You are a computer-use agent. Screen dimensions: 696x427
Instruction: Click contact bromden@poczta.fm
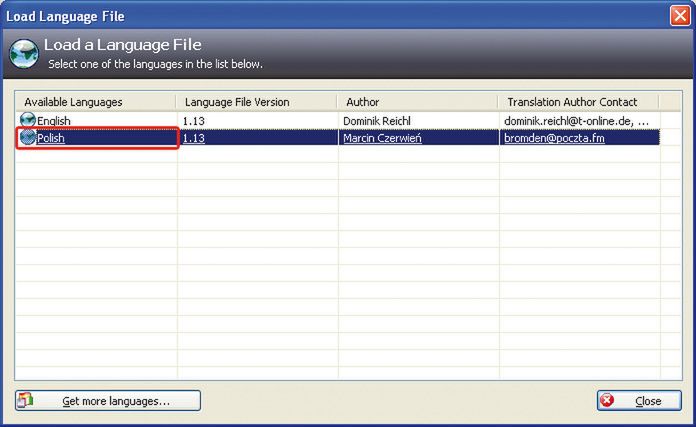coord(554,138)
